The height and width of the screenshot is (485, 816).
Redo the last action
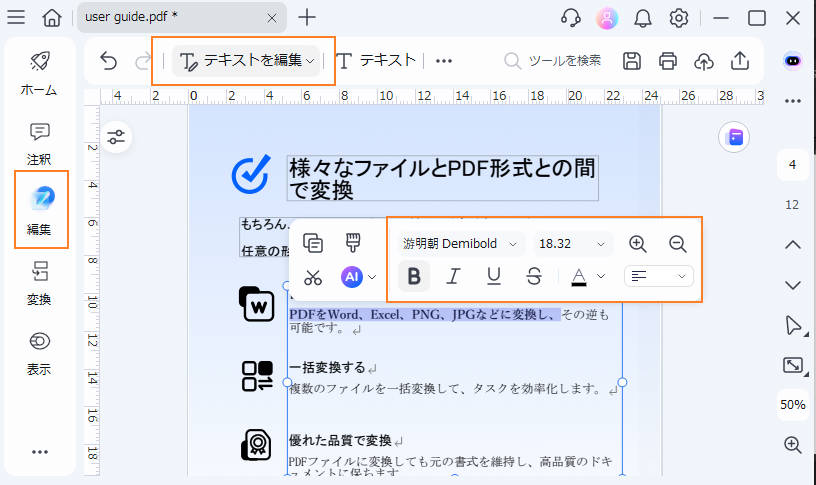[x=142, y=61]
